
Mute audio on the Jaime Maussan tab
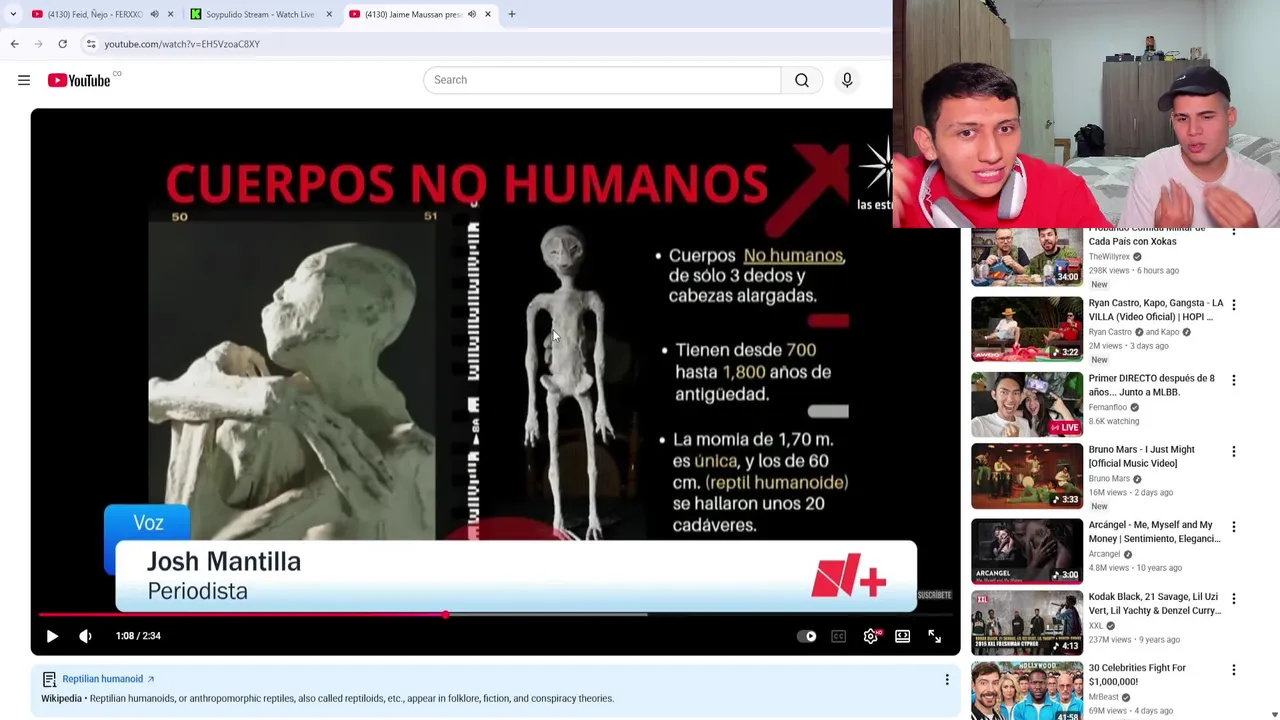tap(472, 14)
